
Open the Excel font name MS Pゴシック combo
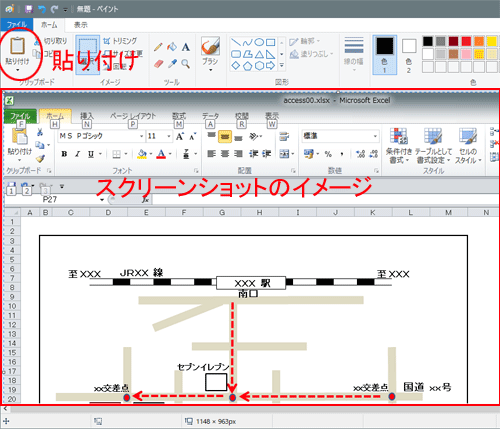[x=101, y=136]
